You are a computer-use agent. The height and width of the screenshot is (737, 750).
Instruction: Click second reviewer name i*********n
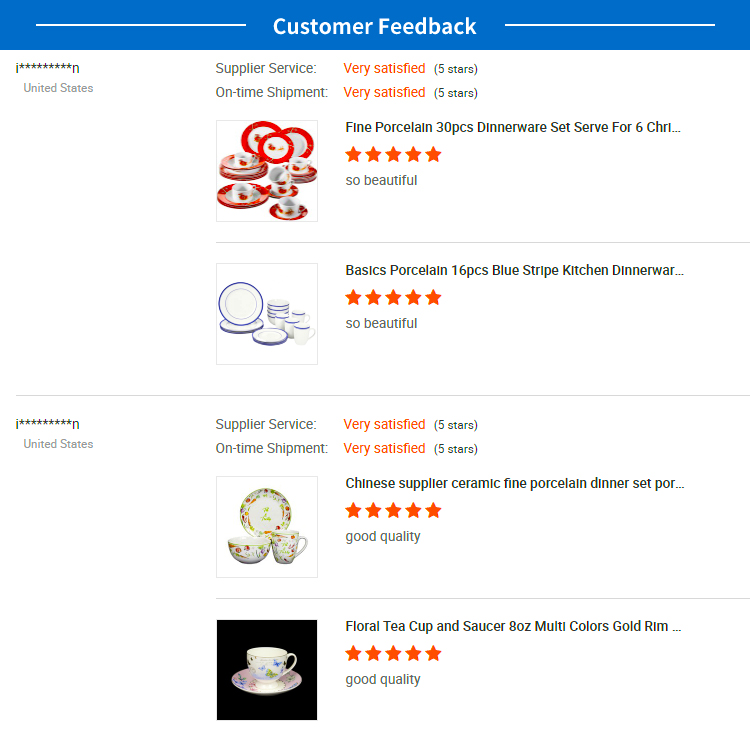tap(47, 423)
